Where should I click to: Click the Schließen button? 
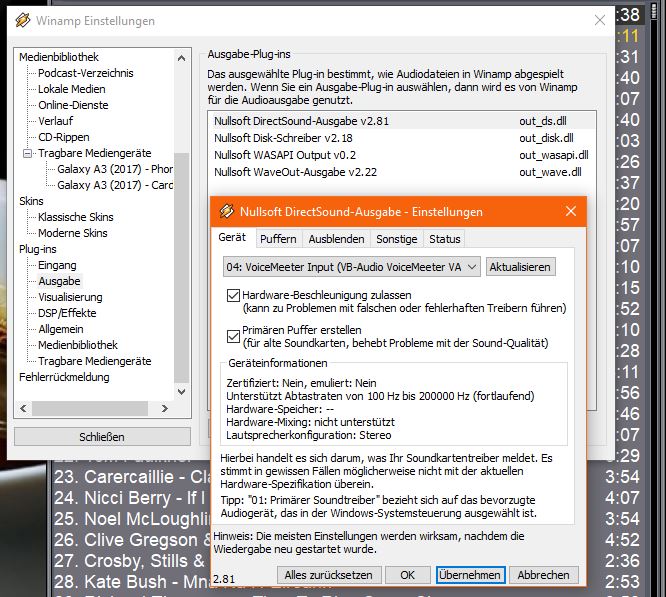point(102,436)
